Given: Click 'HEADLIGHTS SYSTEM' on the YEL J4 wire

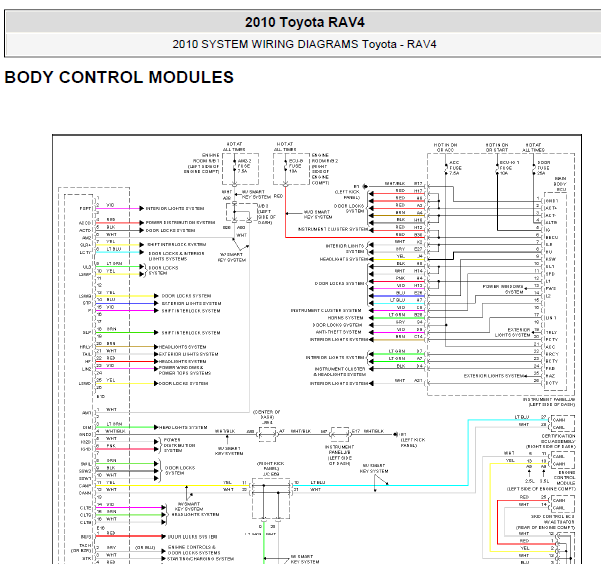Looking at the screenshot, I should [x=344, y=260].
